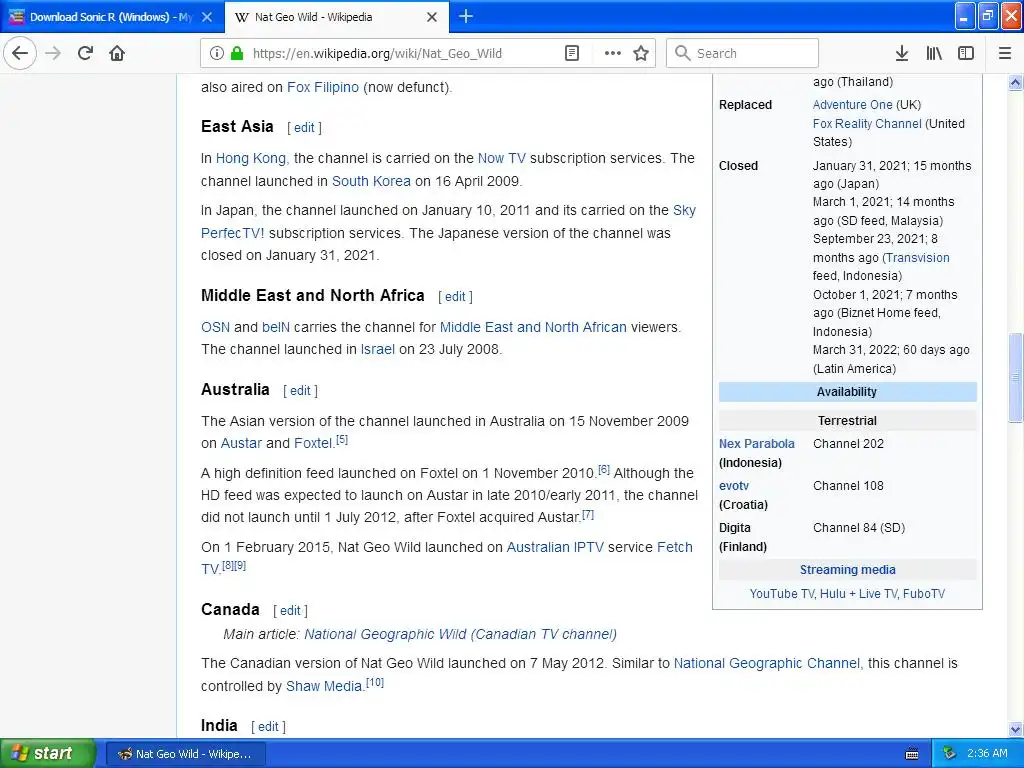Screen dimensions: 1024x768
Task: Open the Firefox home page
Action: [117, 53]
